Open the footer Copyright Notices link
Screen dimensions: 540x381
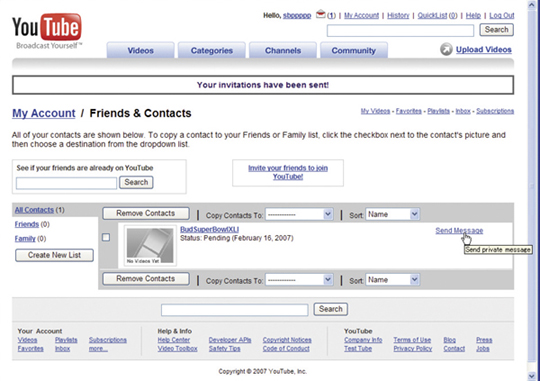coord(287,340)
